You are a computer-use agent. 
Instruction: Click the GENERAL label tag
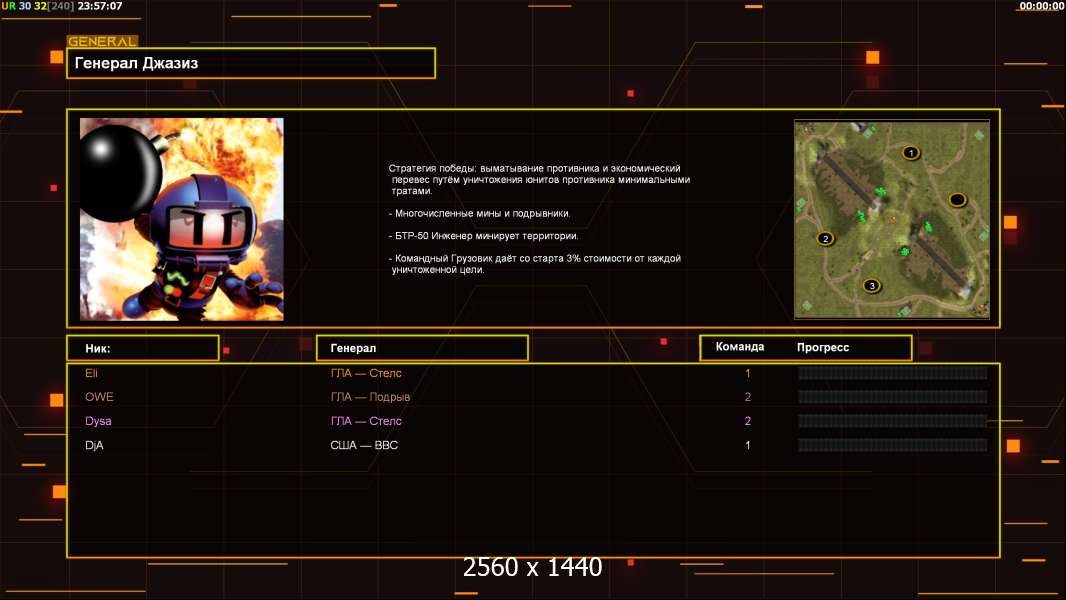pos(103,41)
